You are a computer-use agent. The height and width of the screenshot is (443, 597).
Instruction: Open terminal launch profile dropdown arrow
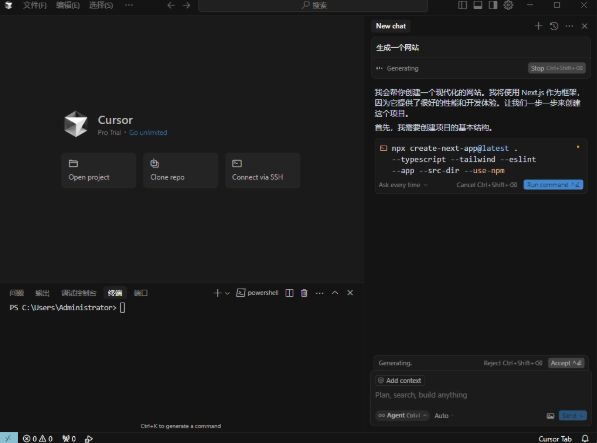[227, 293]
